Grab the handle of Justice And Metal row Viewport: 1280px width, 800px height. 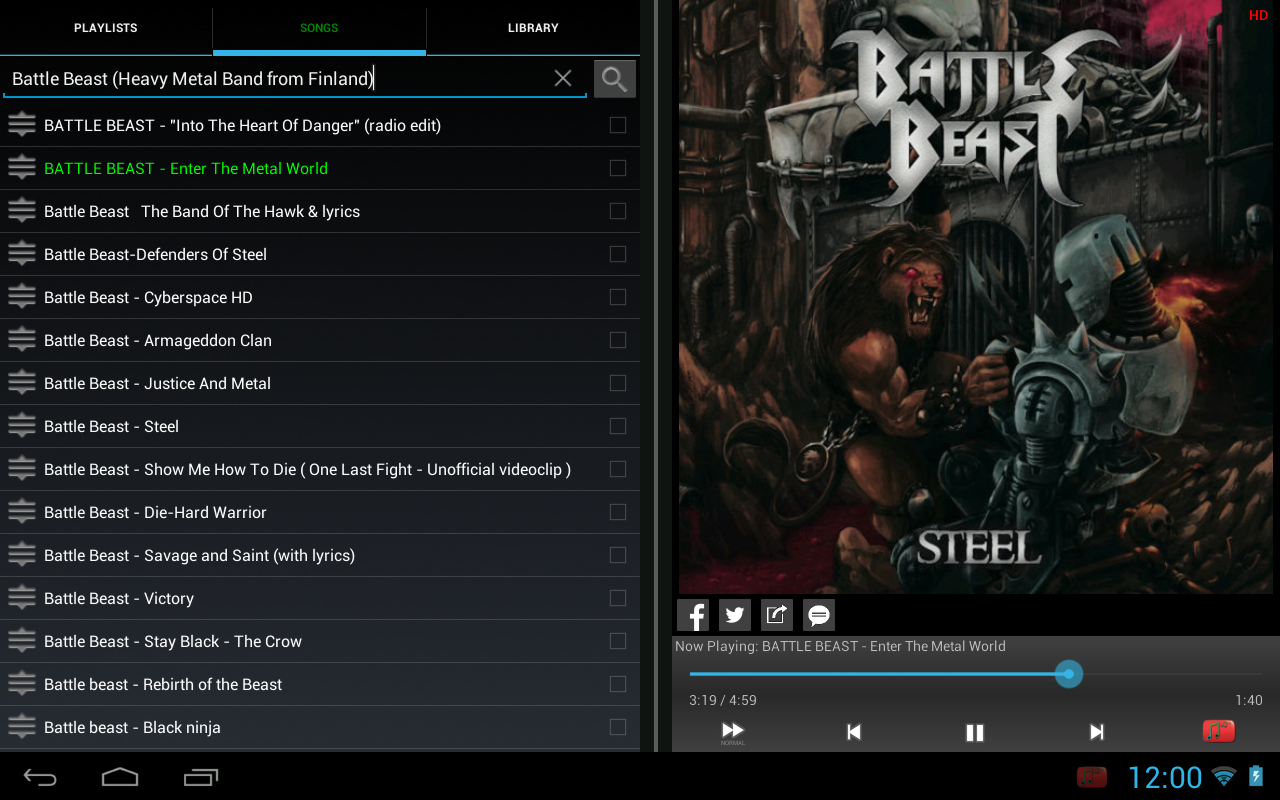22,383
